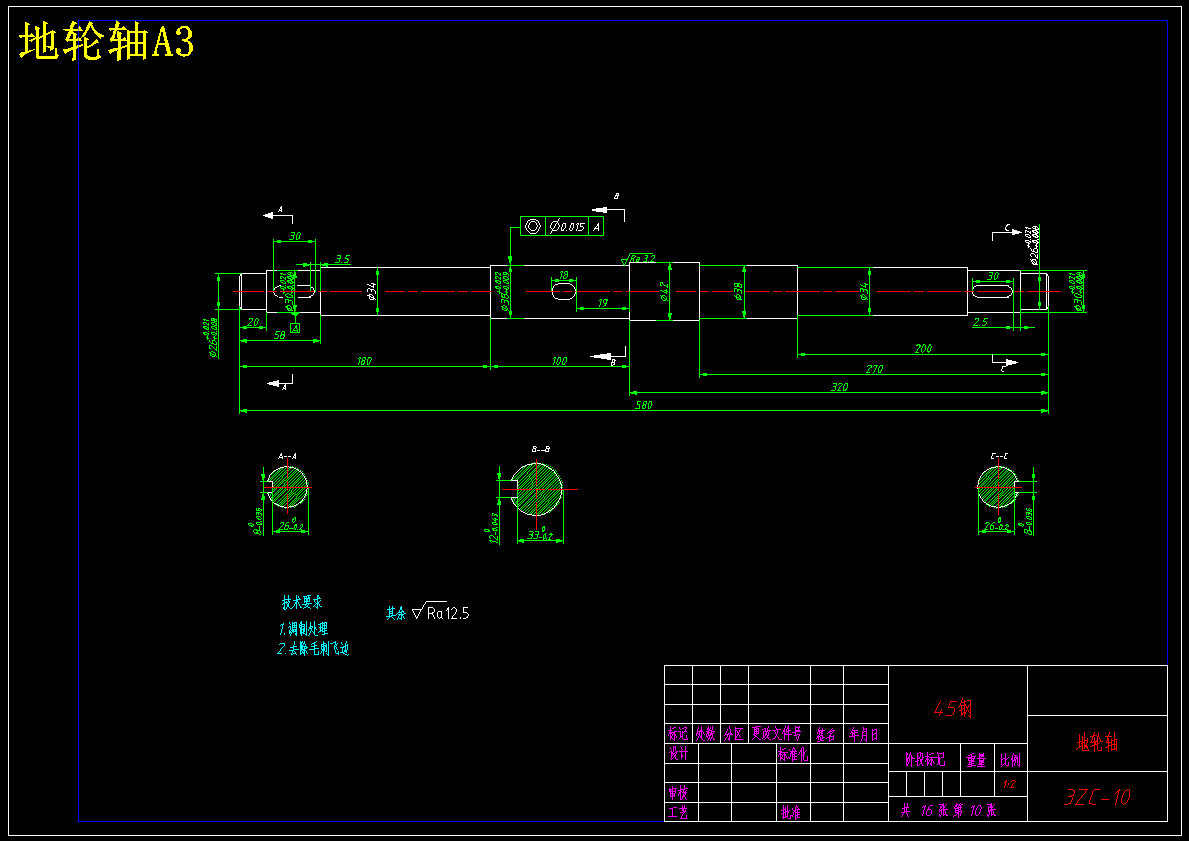1189x841 pixels.
Task: Click the '技术要求' heading
Action: (302, 603)
